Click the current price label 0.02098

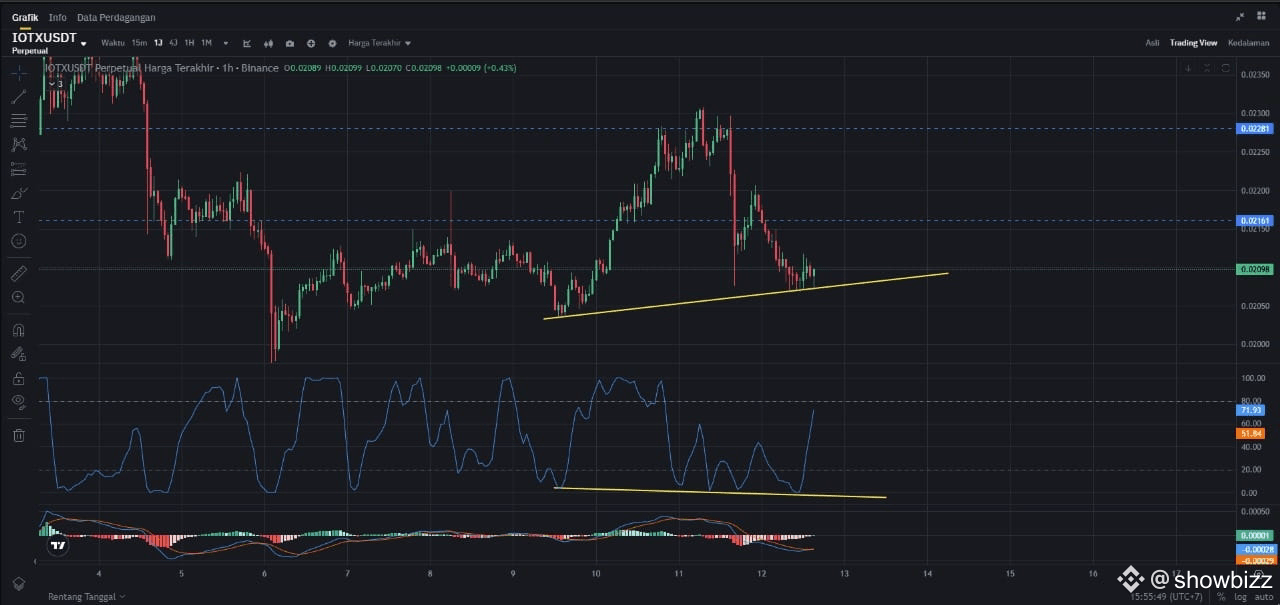click(1254, 269)
